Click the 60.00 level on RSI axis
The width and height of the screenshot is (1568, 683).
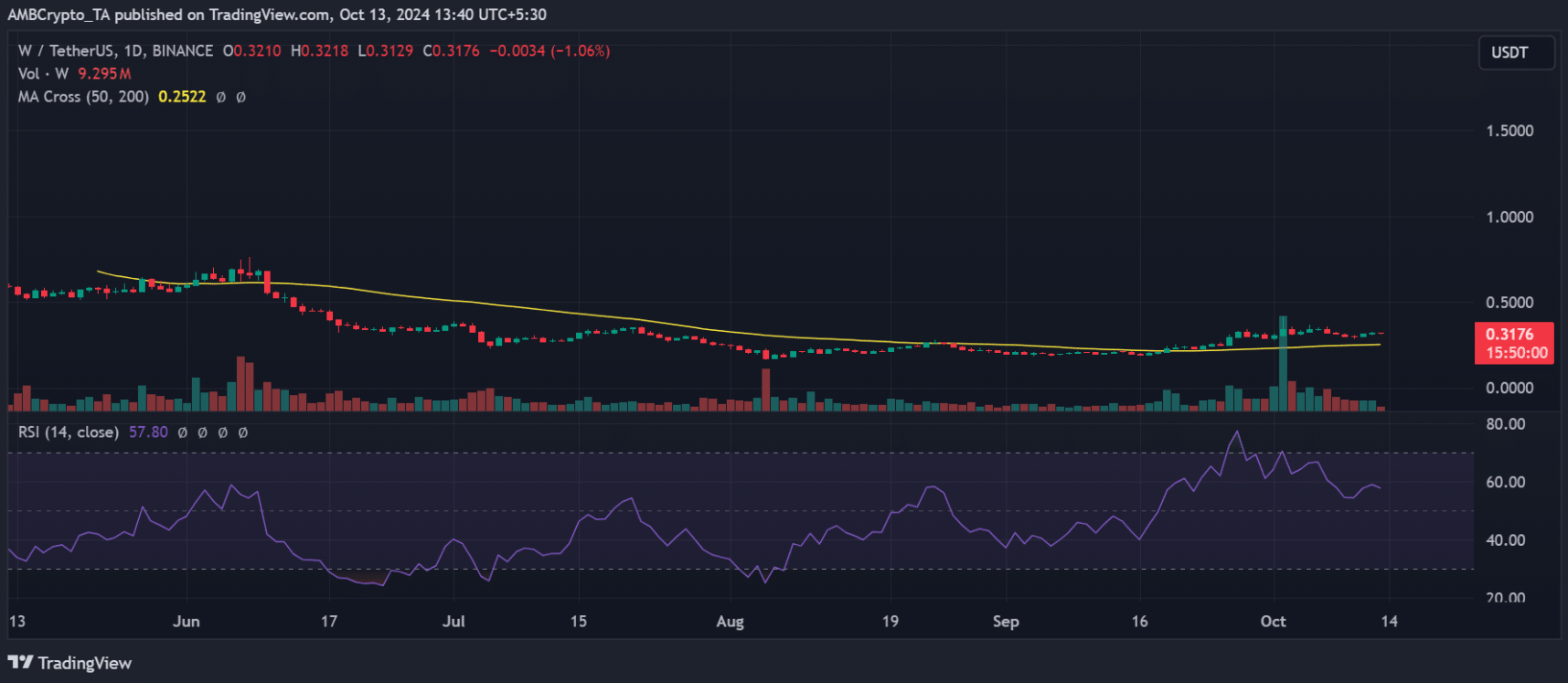(x=1505, y=482)
